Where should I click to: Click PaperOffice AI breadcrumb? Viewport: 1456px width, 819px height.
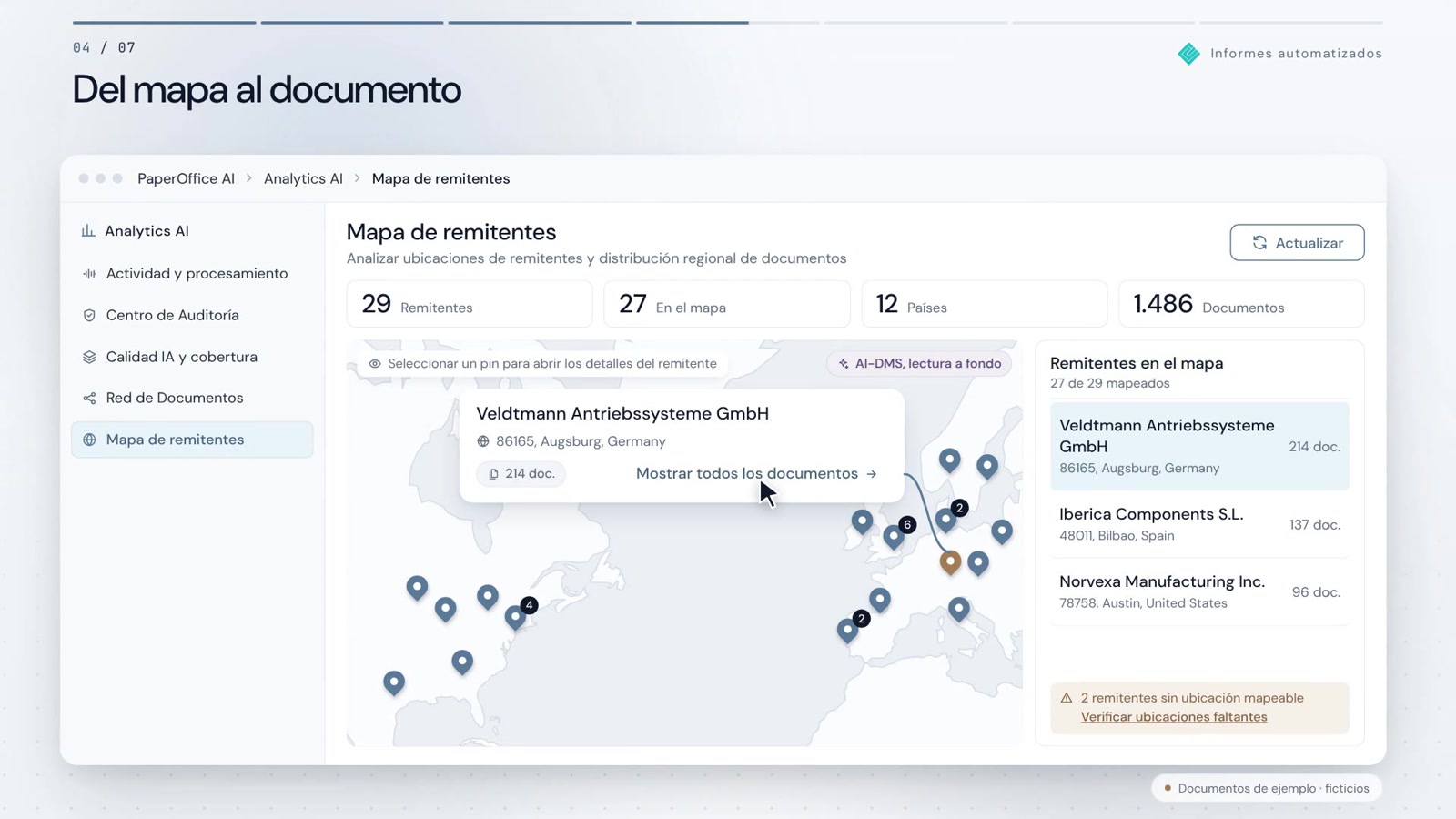coord(186,178)
